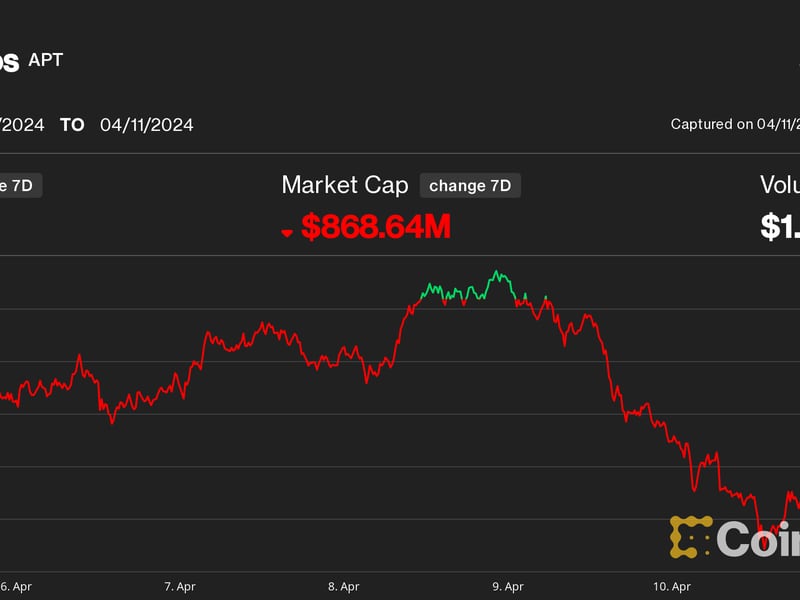Viewport: 800px width, 600px height.
Task: Open the change 7D selector beside Market Cap
Action: (x=470, y=185)
